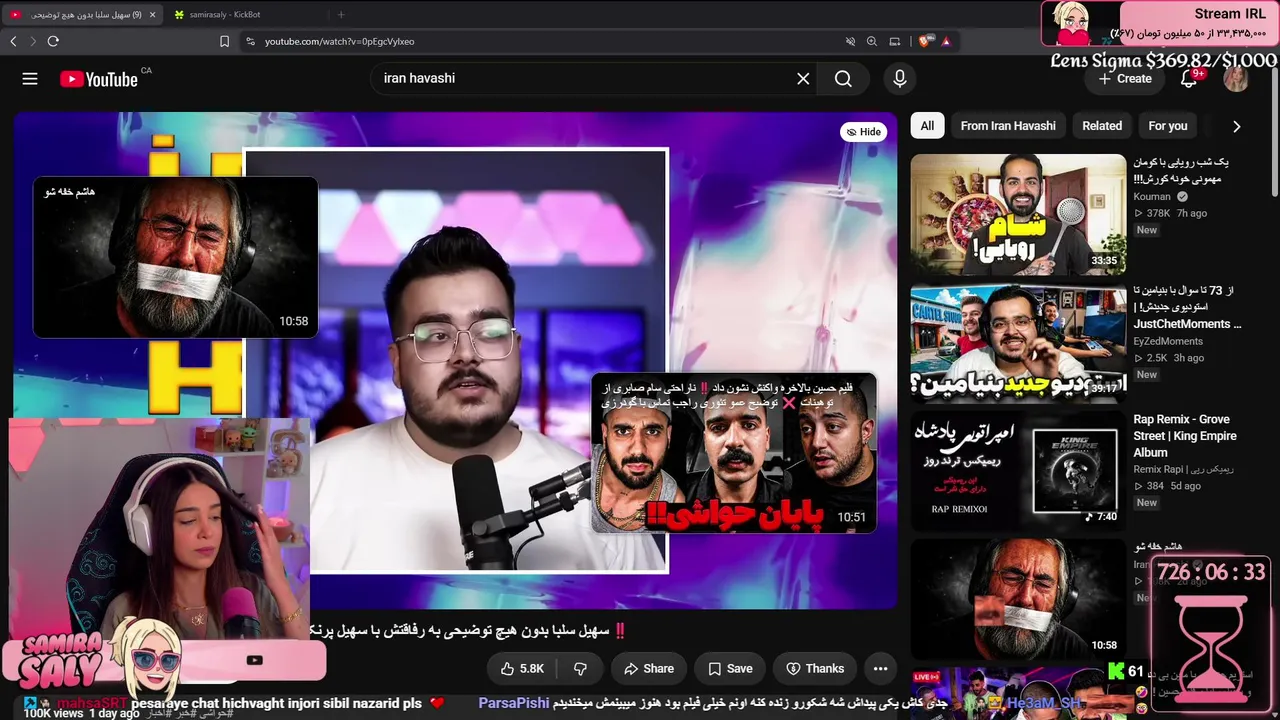Open the EyZedMoments channel link
Image resolution: width=1280 pixels, height=720 pixels.
[x=1168, y=341]
